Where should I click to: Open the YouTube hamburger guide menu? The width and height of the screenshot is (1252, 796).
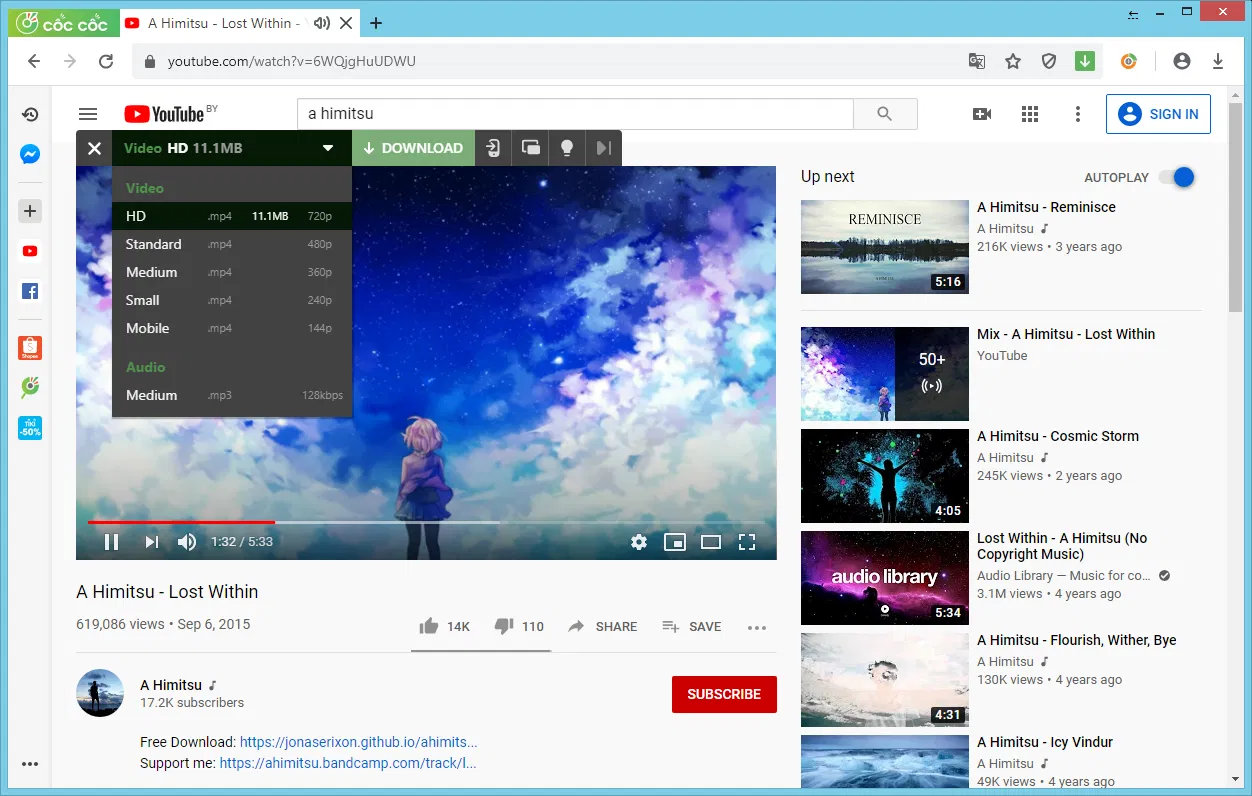[88, 114]
